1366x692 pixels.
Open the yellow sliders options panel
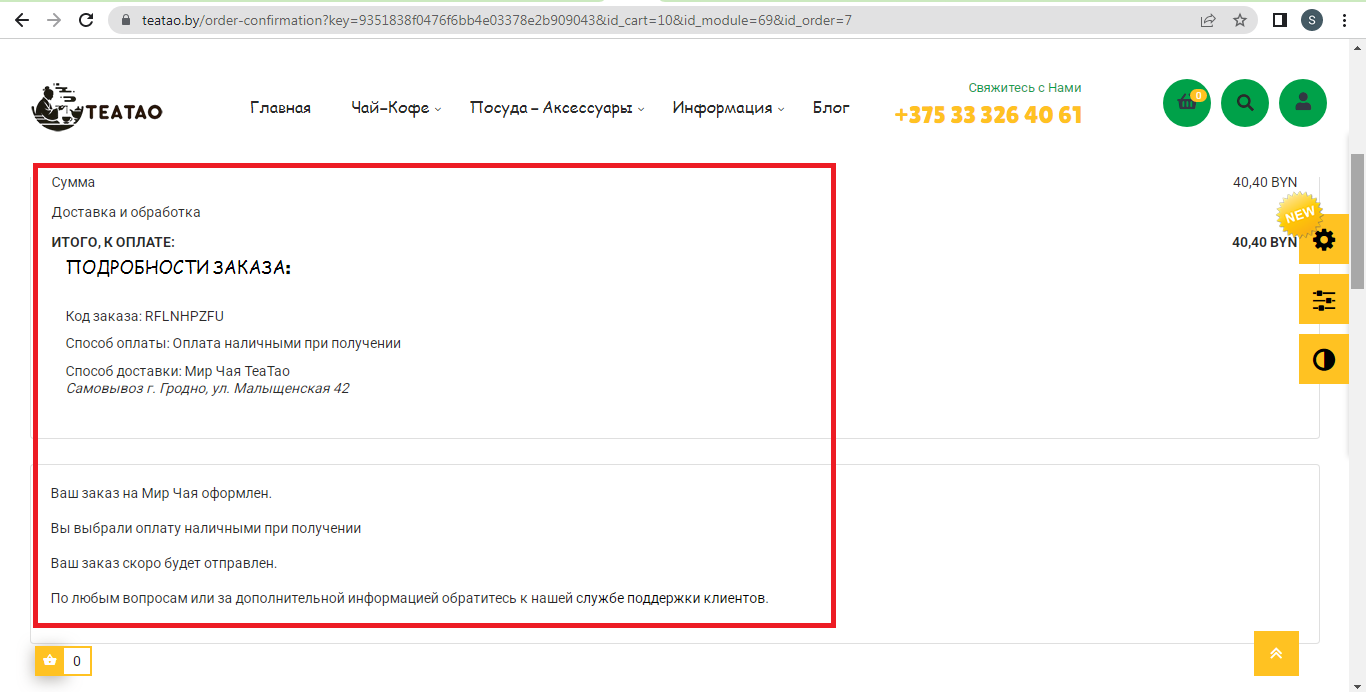point(1323,300)
